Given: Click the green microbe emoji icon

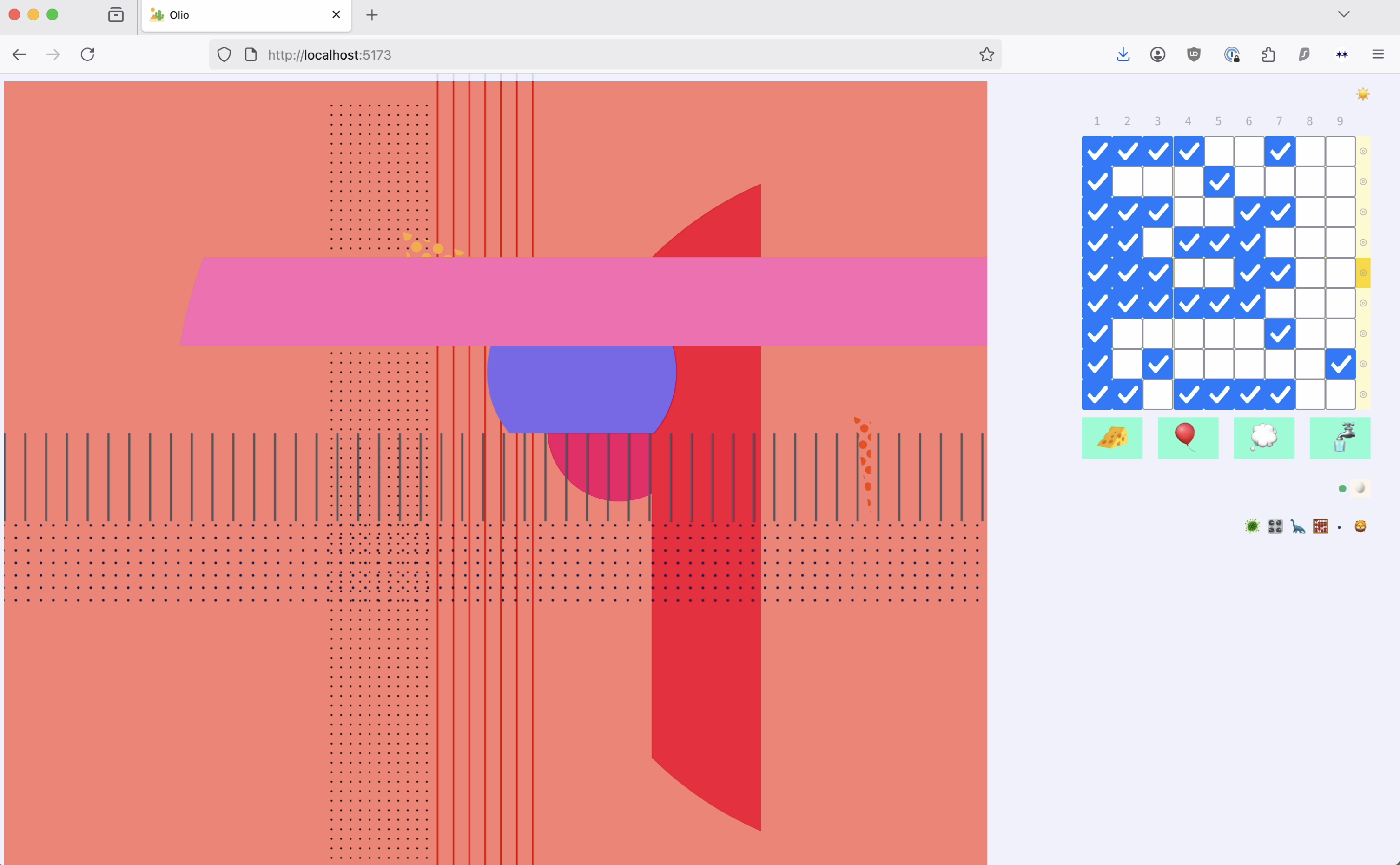Looking at the screenshot, I should (x=1252, y=526).
